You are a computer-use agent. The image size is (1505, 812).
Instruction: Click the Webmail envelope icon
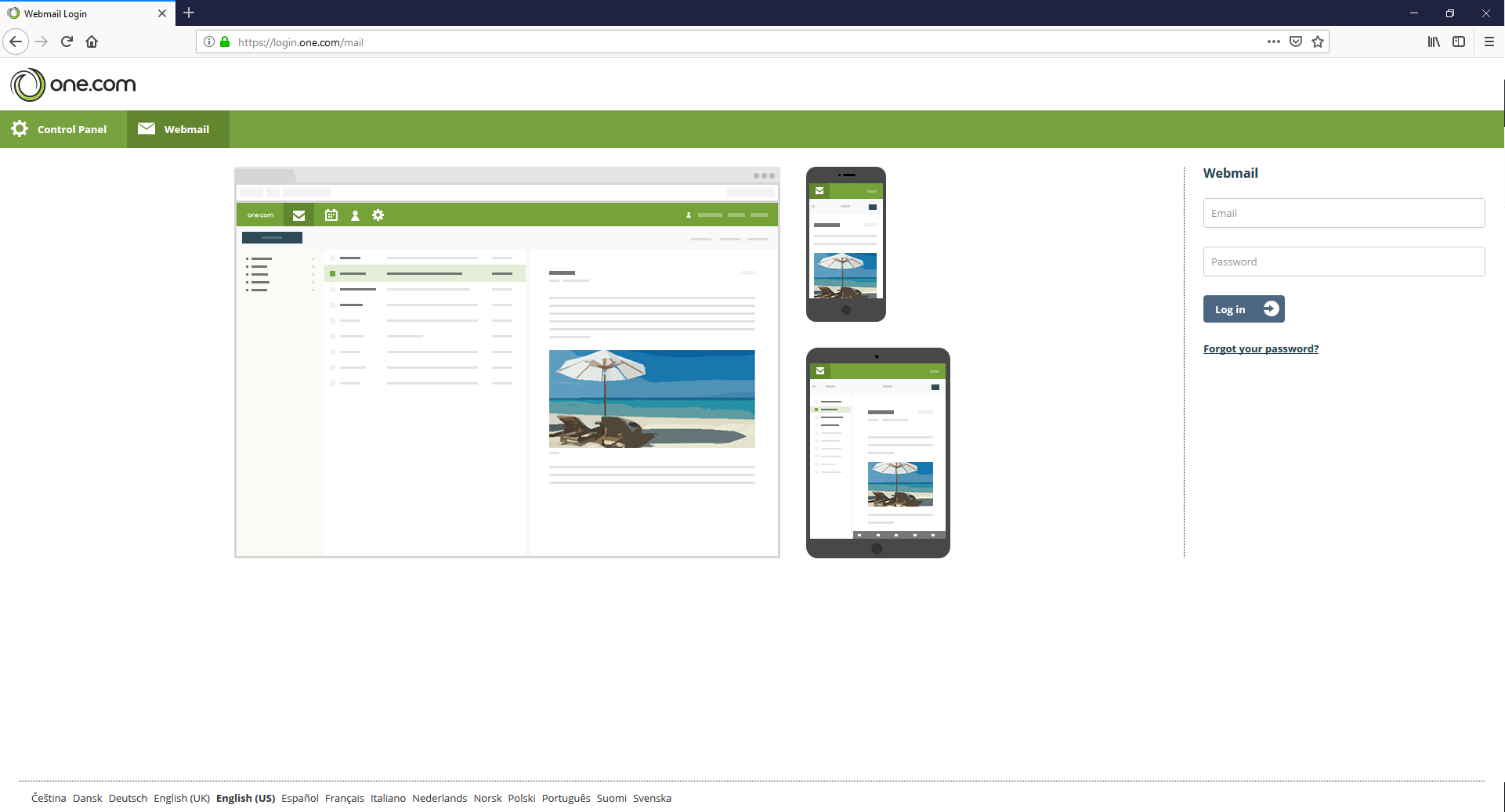pos(147,128)
